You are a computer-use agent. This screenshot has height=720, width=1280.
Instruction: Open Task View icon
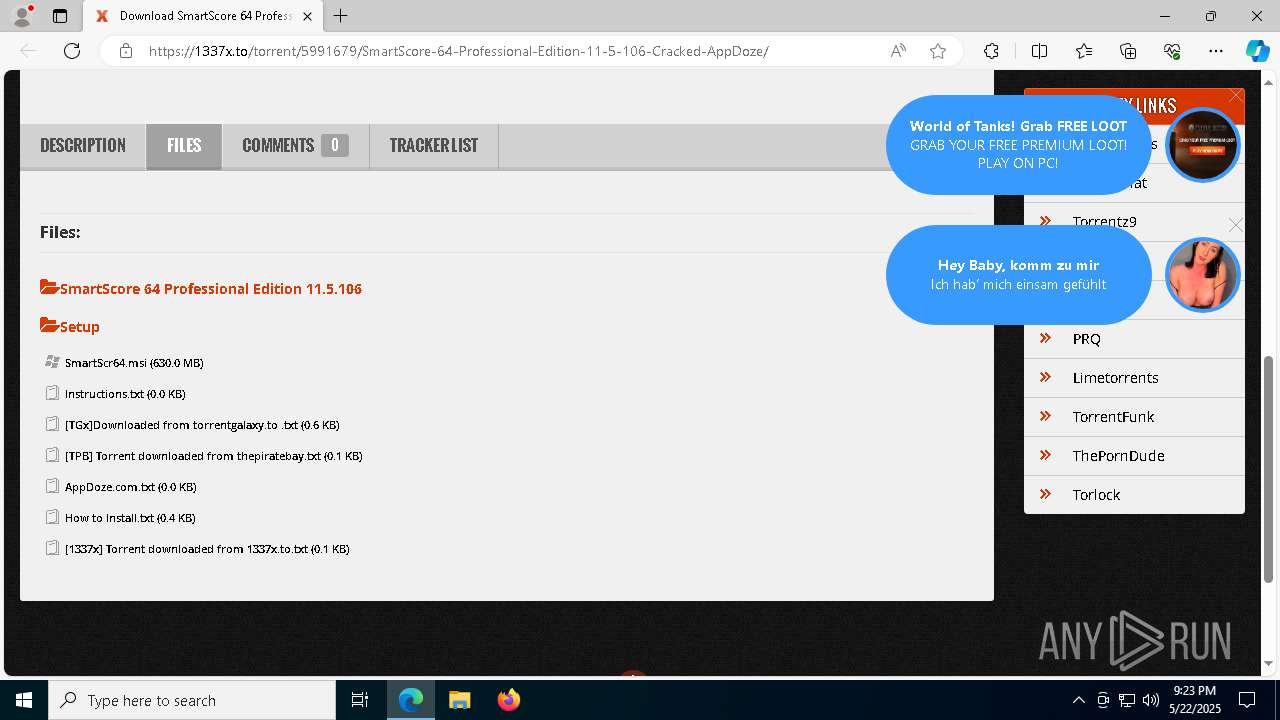(360, 700)
